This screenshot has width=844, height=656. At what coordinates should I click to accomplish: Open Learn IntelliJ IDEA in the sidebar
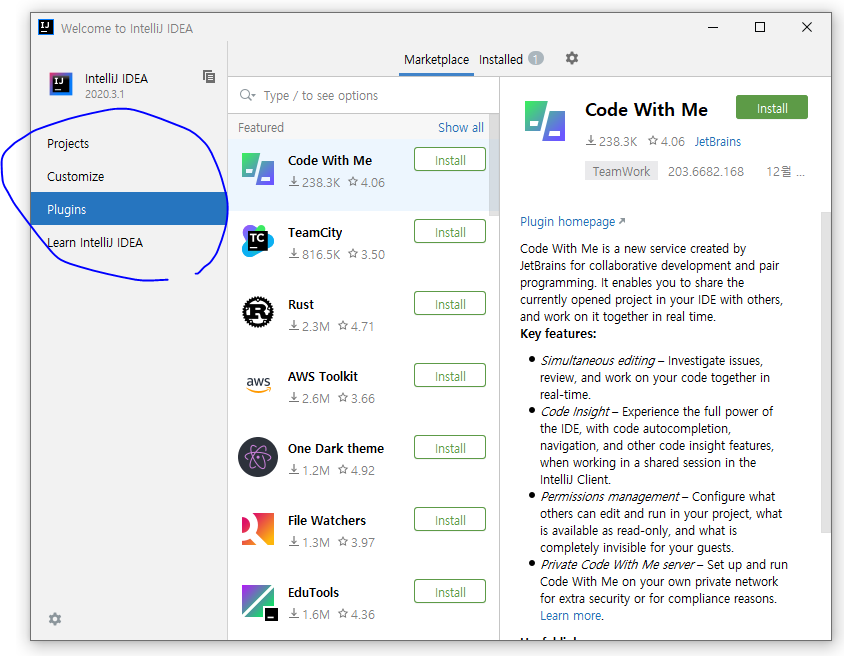(129, 242)
